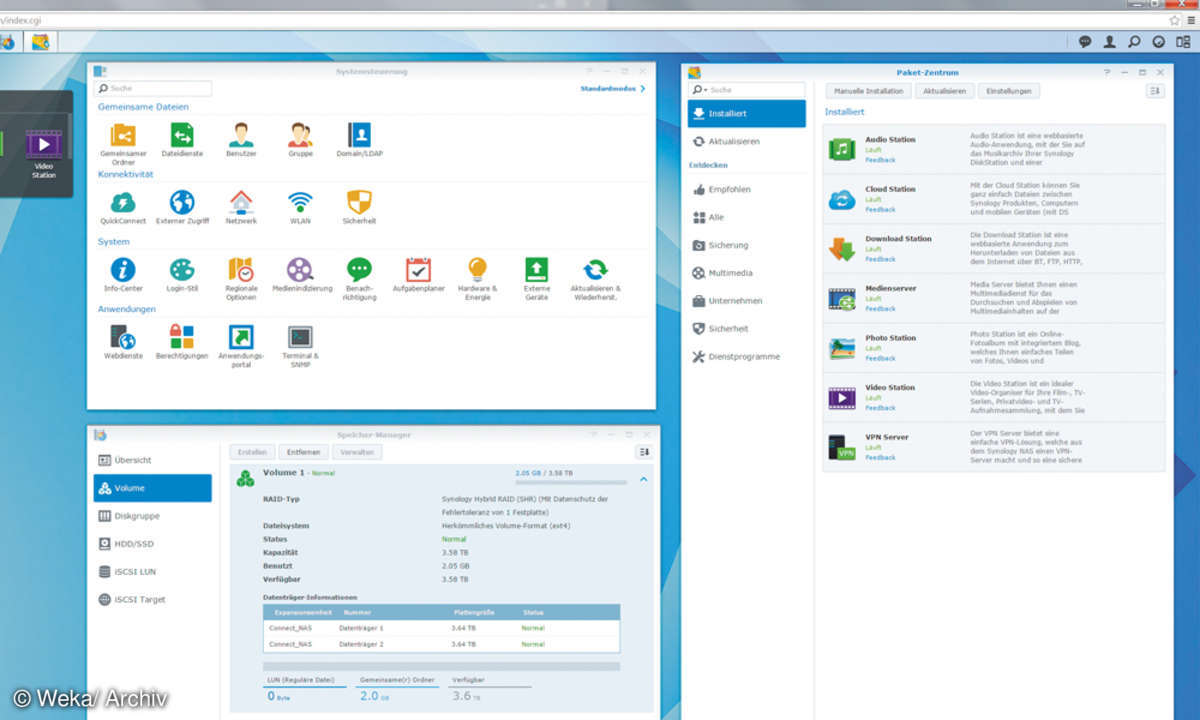1200x720 pixels.
Task: Open Übersicht in Speicher-Manager
Action: pos(153,460)
